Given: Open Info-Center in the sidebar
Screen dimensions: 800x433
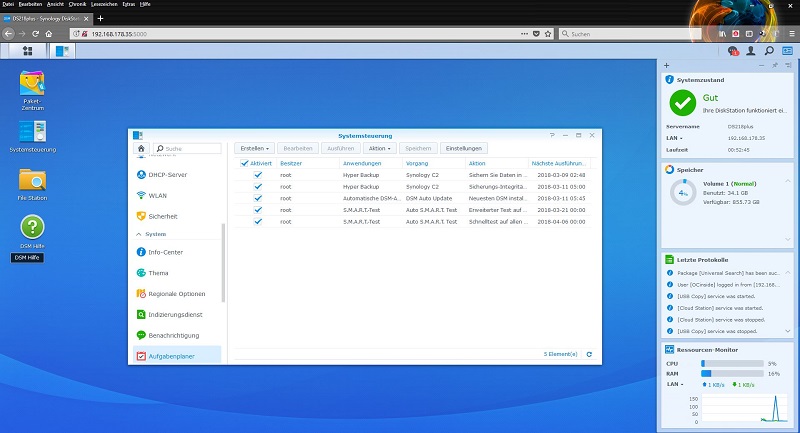Looking at the screenshot, I should (x=177, y=252).
